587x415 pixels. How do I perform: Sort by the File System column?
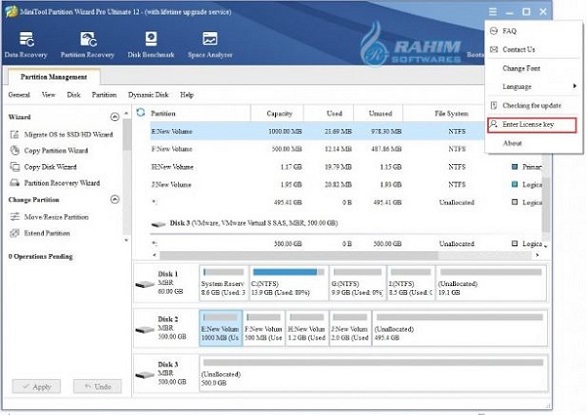coord(451,113)
